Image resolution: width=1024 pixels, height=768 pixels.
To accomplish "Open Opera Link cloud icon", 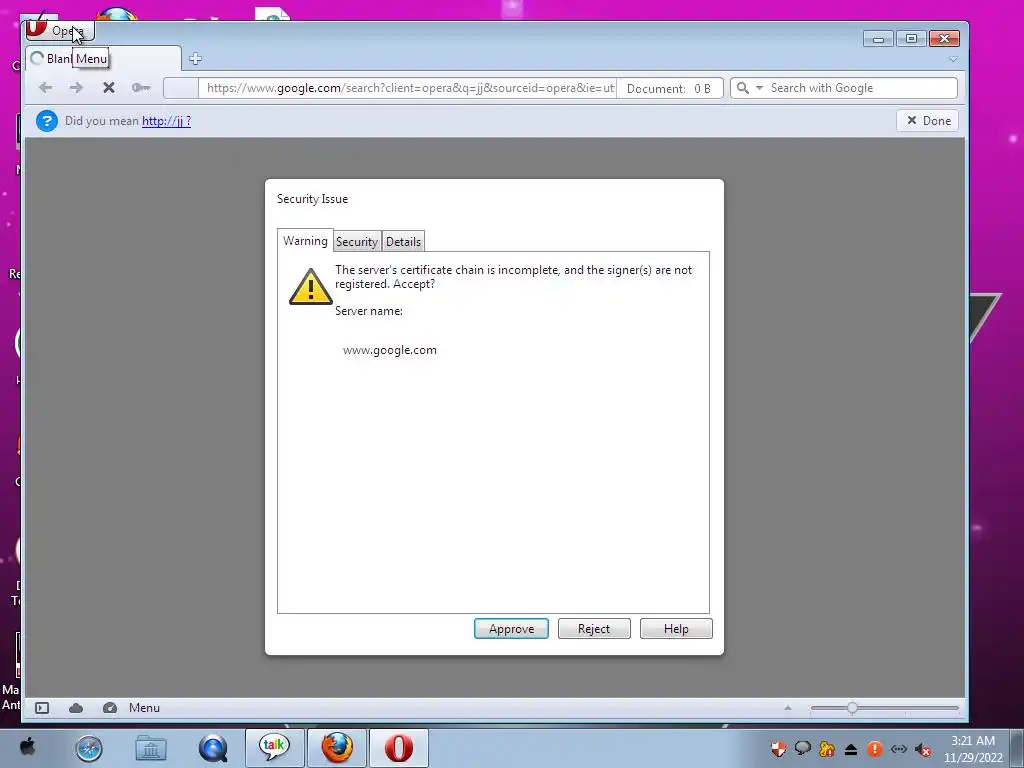I will click(x=76, y=708).
